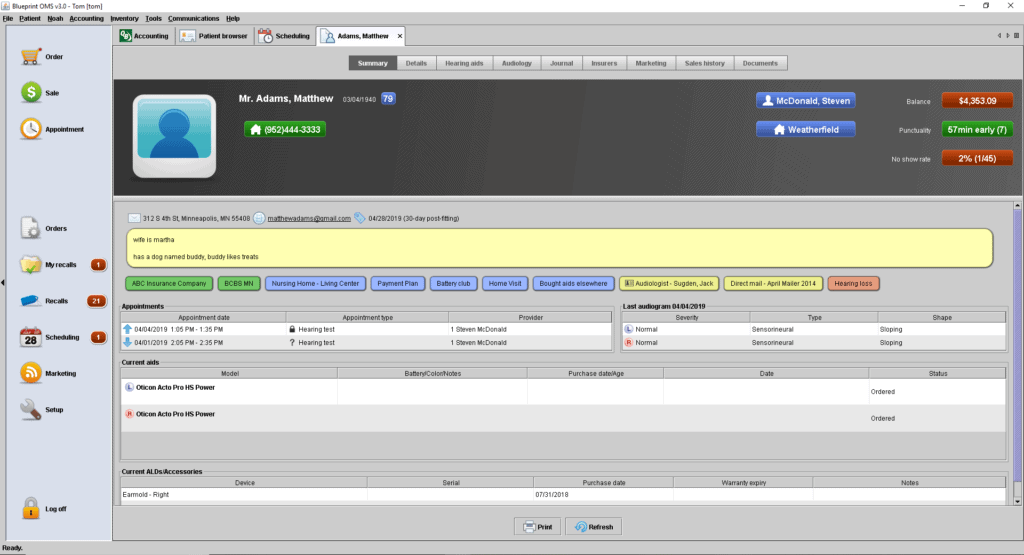This screenshot has height=555, width=1024.
Task: Open the Tab list dropdown arrow
Action: (1016, 37)
